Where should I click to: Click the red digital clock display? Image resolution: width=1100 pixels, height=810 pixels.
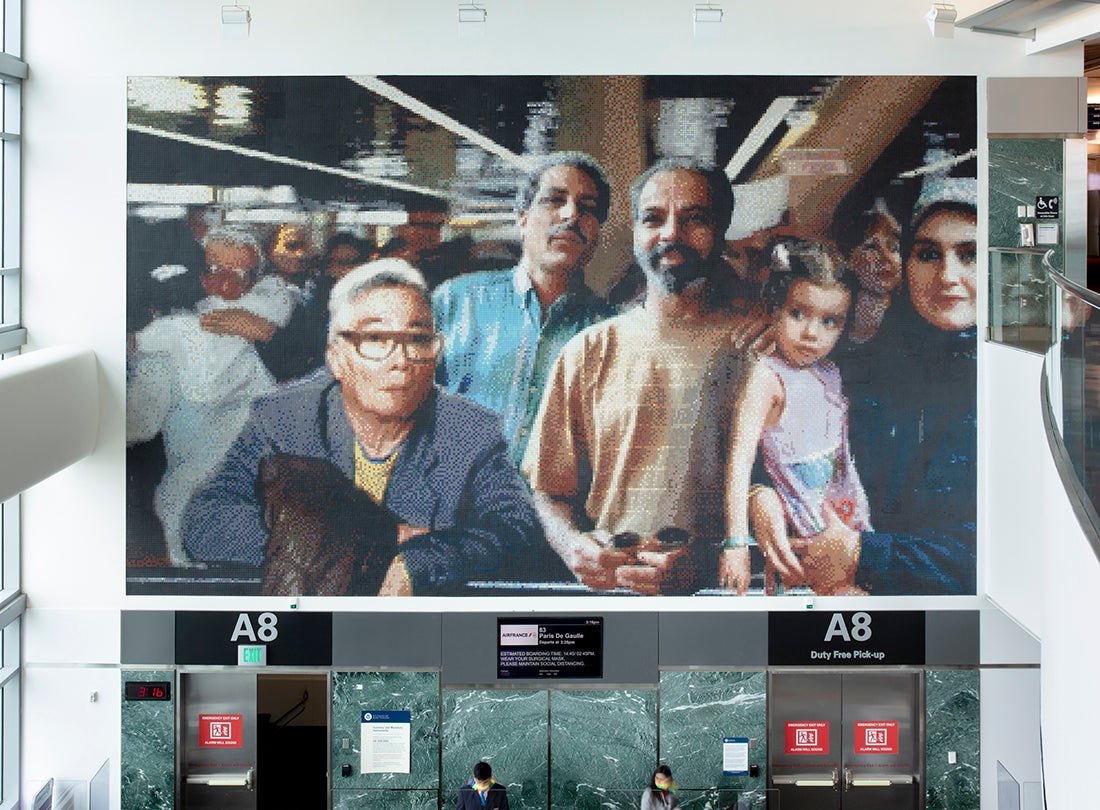147,691
